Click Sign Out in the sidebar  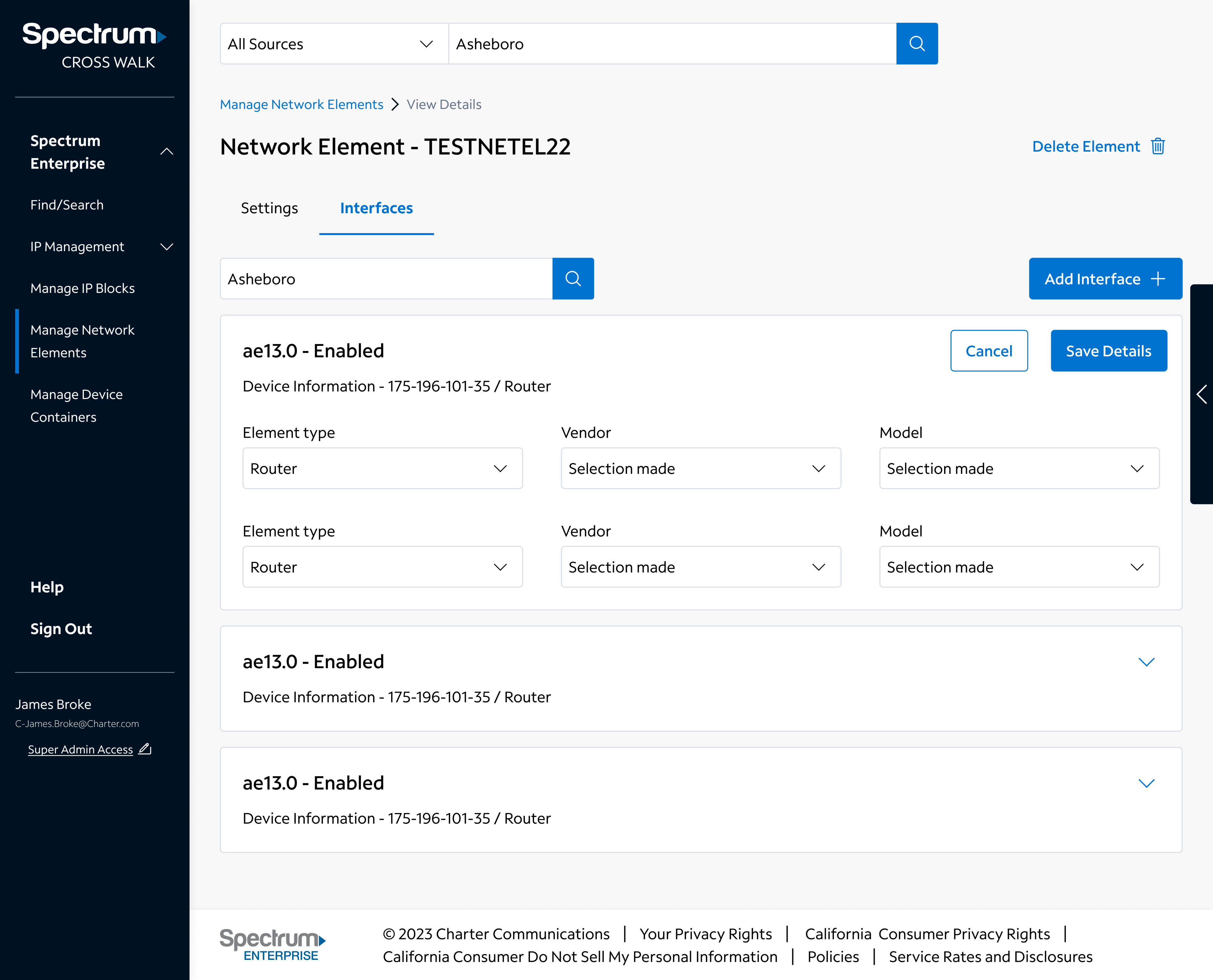(x=61, y=629)
